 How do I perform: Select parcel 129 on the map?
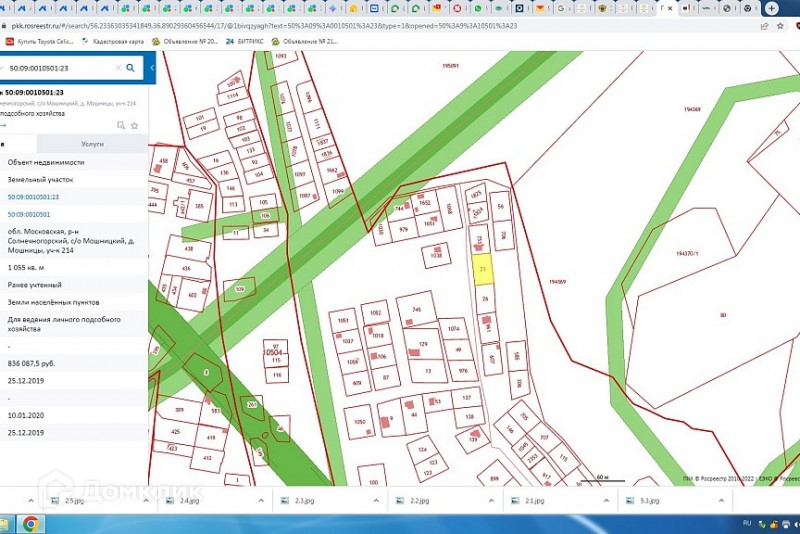click(422, 344)
